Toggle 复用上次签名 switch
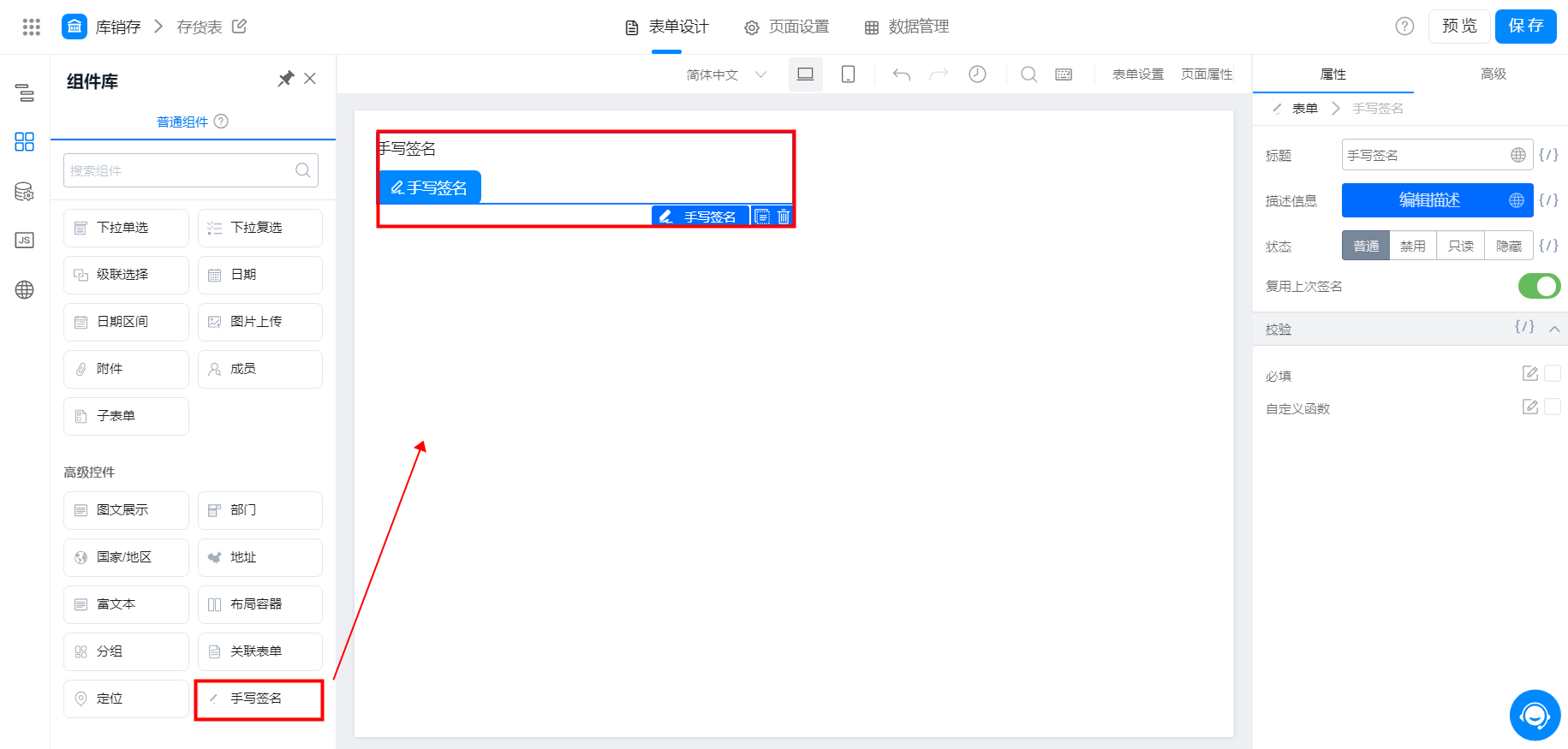 tap(1539, 286)
